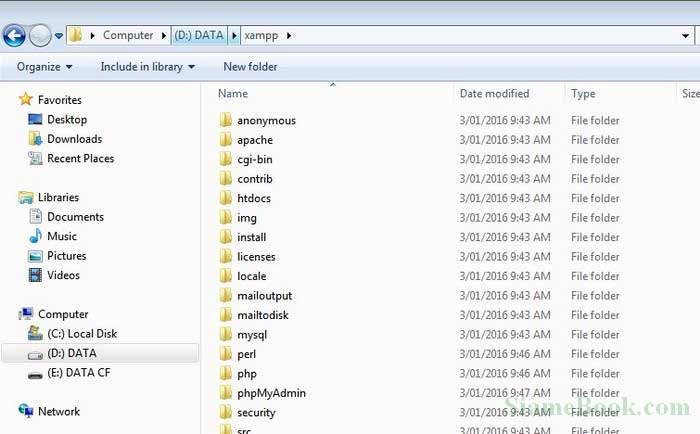The height and width of the screenshot is (434, 700).
Task: Click the Desktop icon in Favorites
Action: (35, 119)
